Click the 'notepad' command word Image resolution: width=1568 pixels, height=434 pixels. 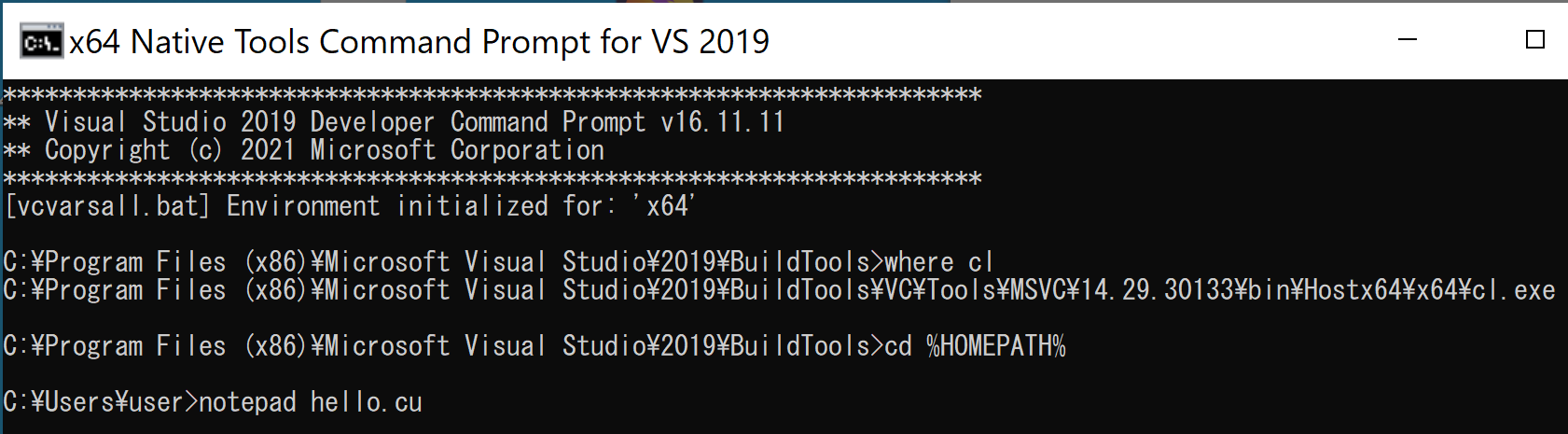[247, 402]
